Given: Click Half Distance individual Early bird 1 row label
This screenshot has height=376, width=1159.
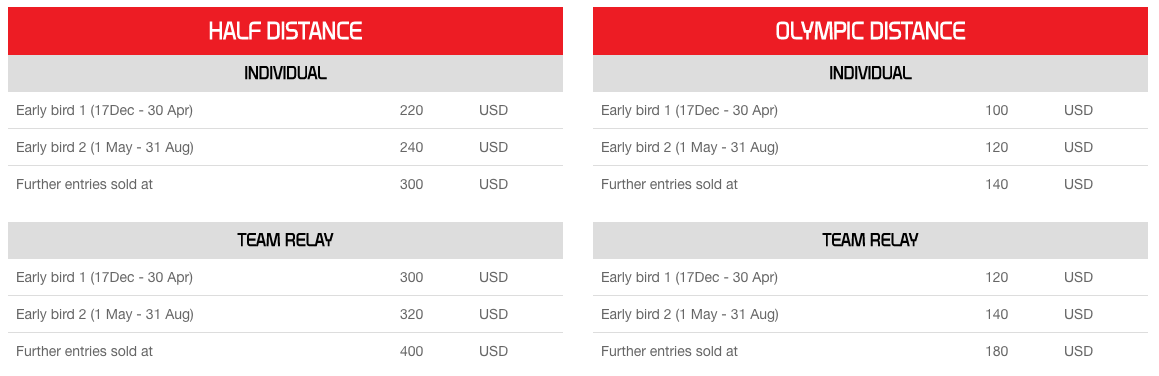Looking at the screenshot, I should [104, 111].
